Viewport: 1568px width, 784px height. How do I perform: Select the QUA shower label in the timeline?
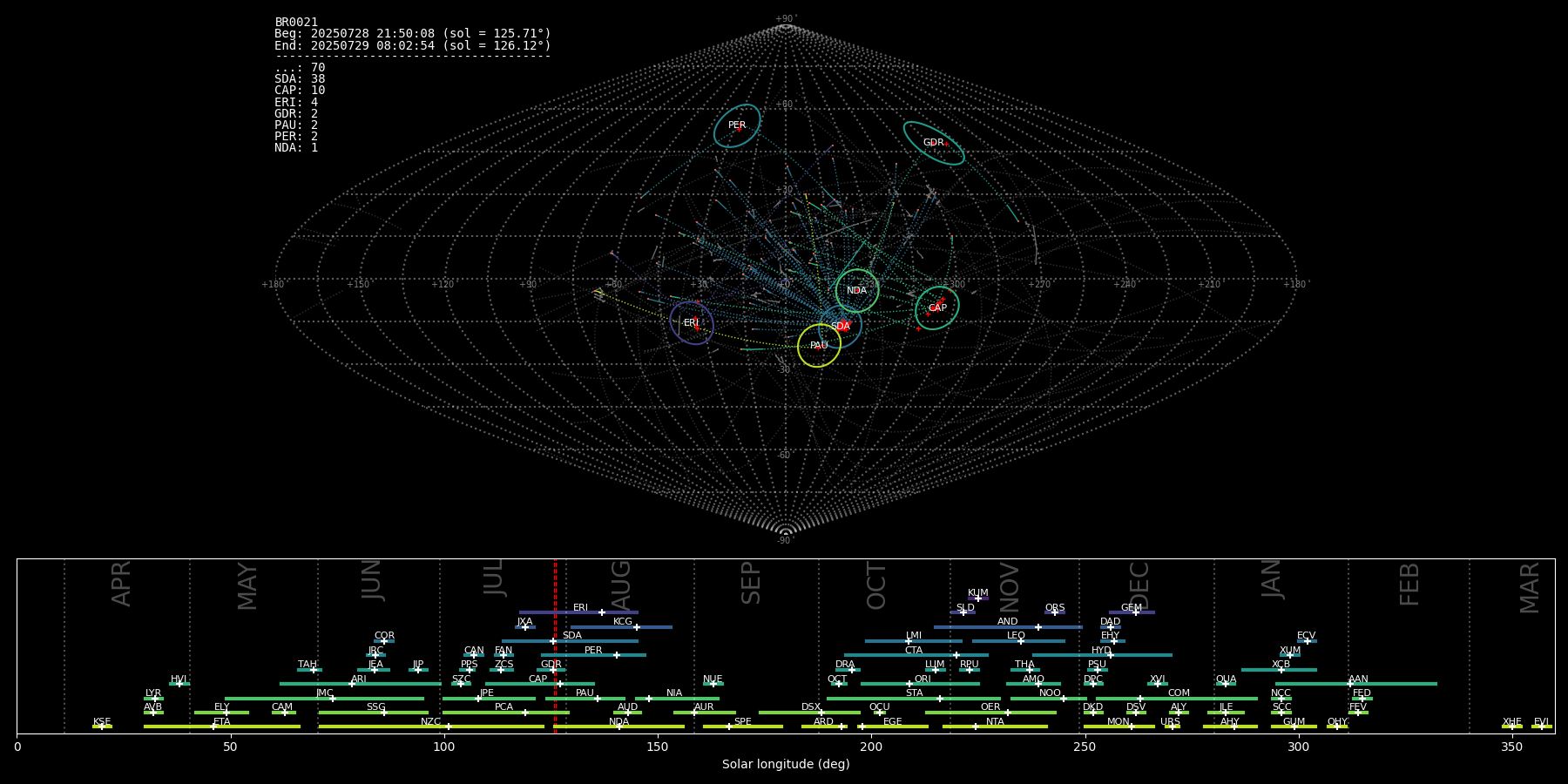point(1226,679)
